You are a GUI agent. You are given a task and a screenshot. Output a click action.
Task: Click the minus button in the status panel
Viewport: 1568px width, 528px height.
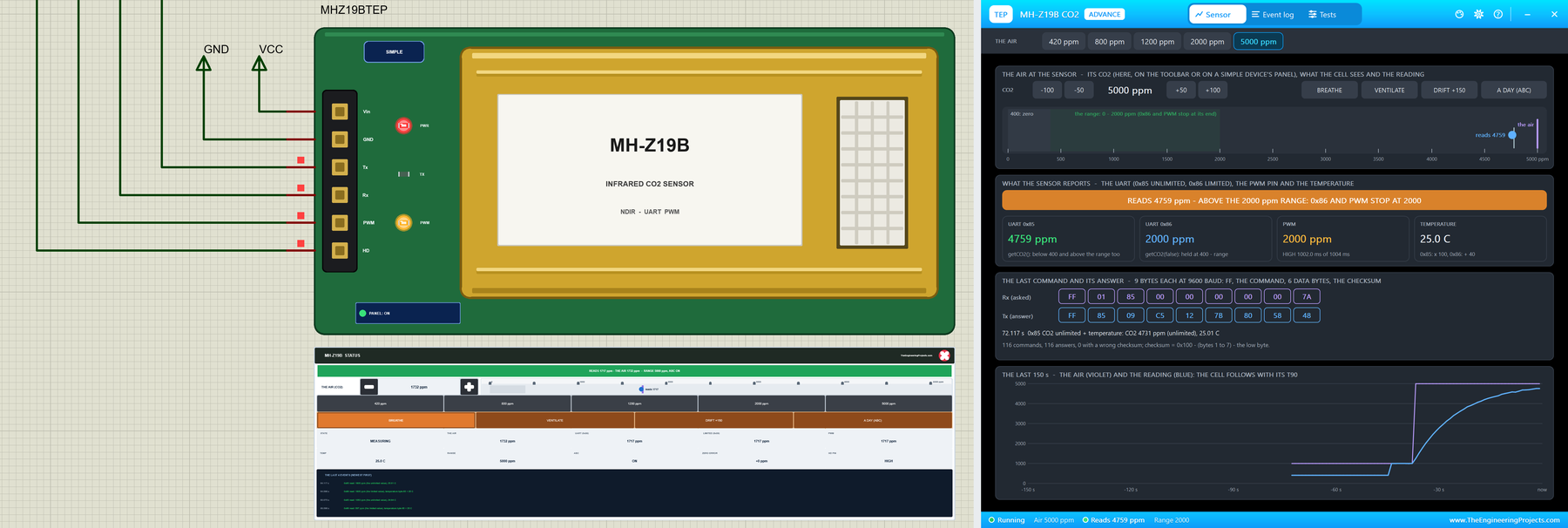tap(369, 387)
